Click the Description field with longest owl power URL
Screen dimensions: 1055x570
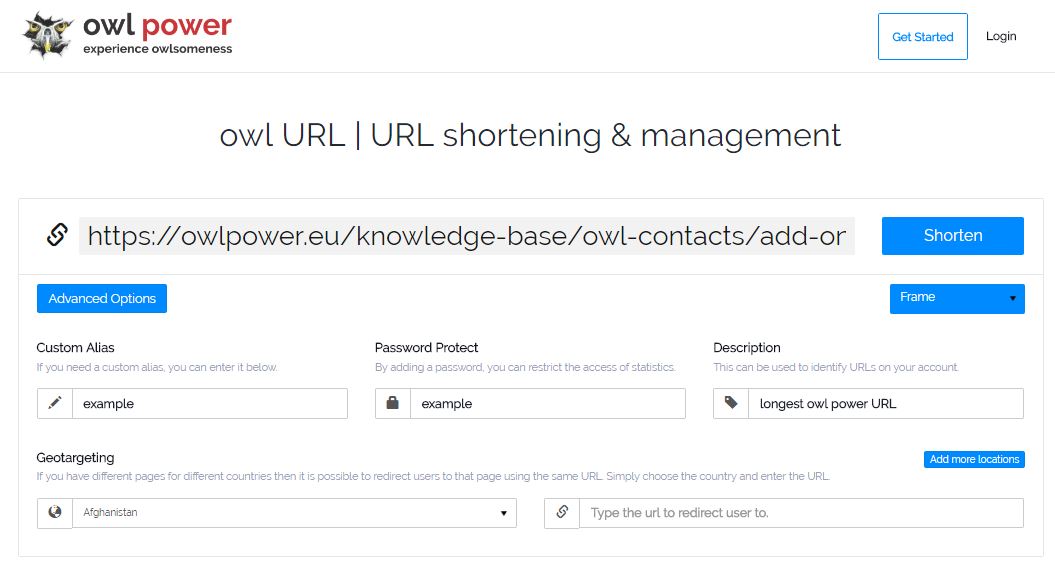click(x=886, y=403)
